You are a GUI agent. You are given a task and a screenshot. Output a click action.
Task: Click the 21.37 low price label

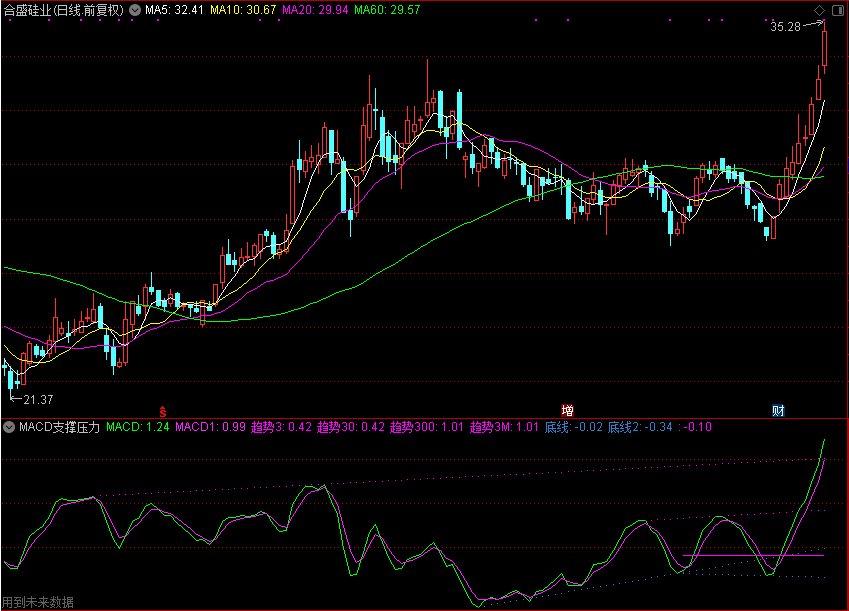38,400
